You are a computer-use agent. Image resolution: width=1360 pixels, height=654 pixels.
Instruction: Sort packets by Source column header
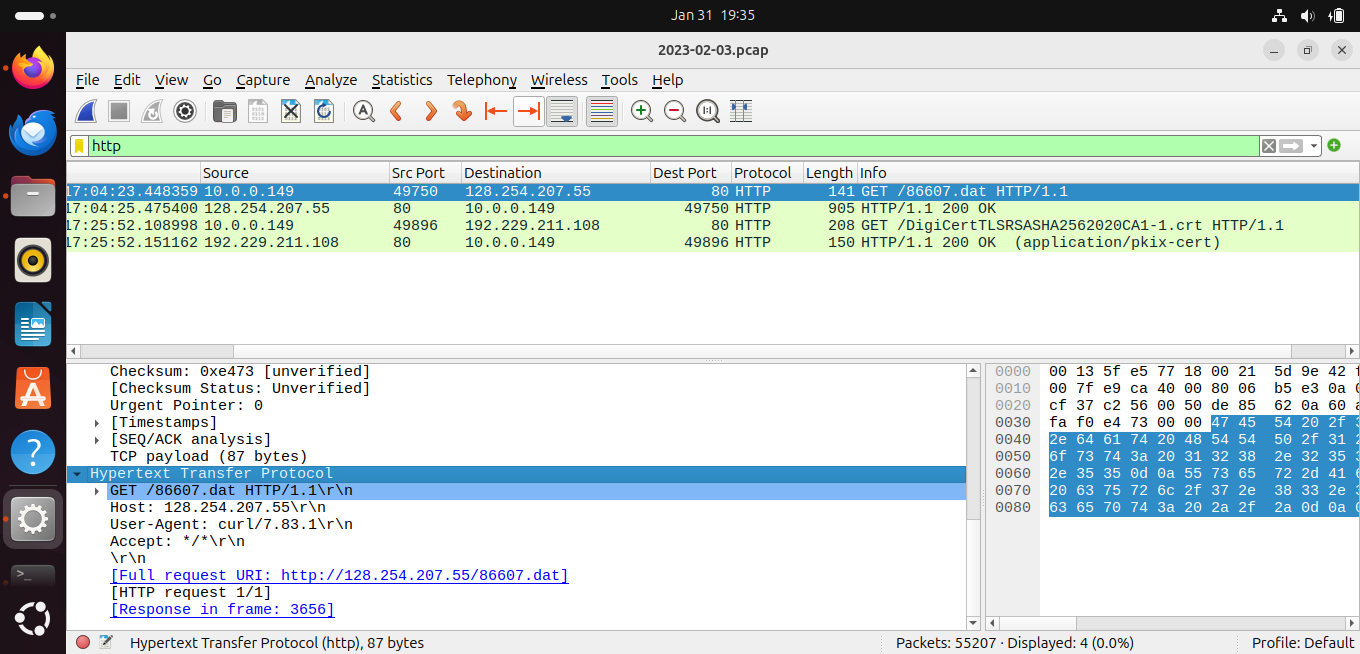point(295,173)
